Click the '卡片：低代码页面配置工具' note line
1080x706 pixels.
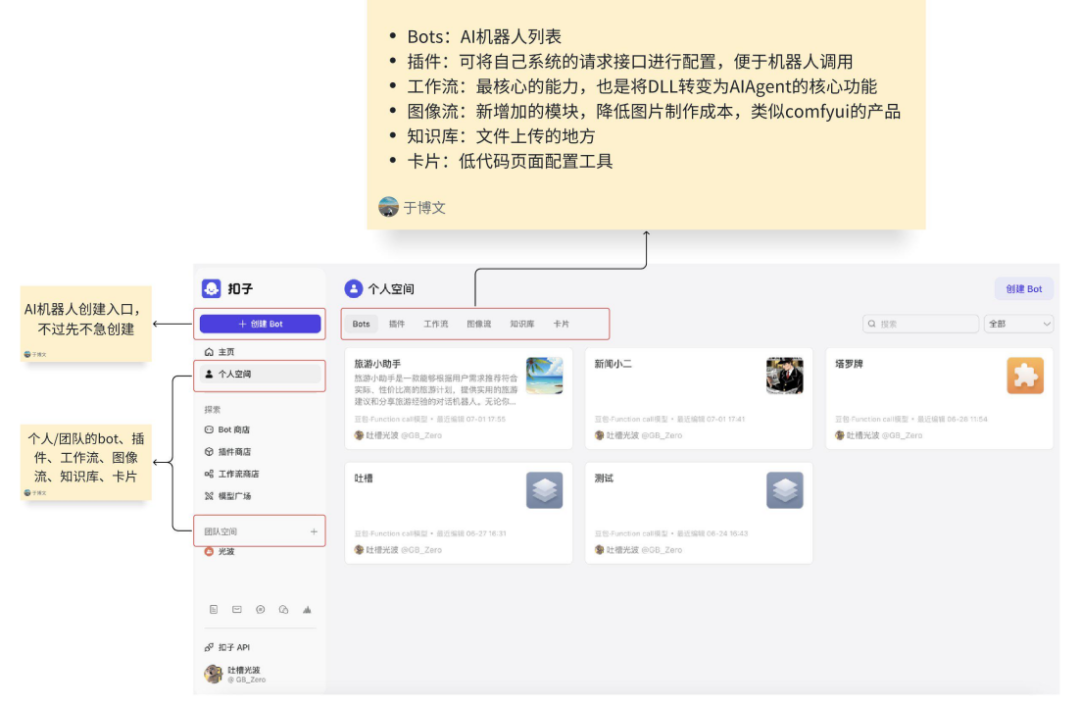(510, 161)
